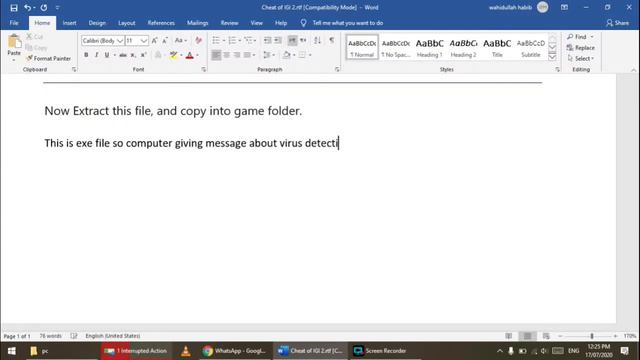This screenshot has height=360, width=640.
Task: Click the 170% zoom level indicator
Action: [x=630, y=336]
